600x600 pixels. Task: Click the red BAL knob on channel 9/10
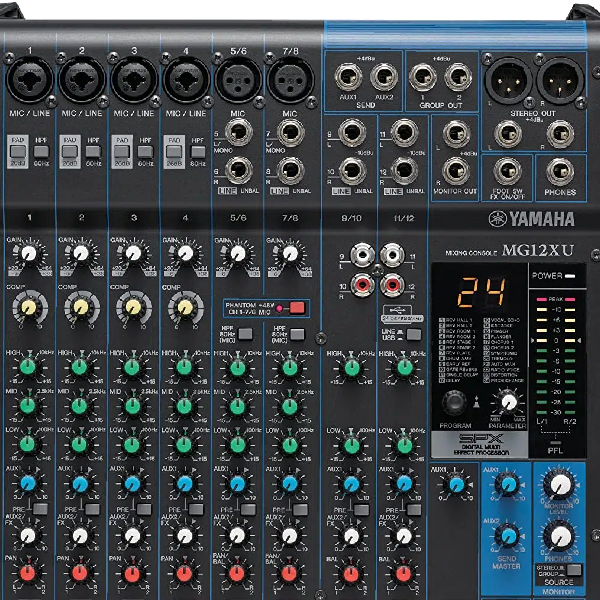351,574
